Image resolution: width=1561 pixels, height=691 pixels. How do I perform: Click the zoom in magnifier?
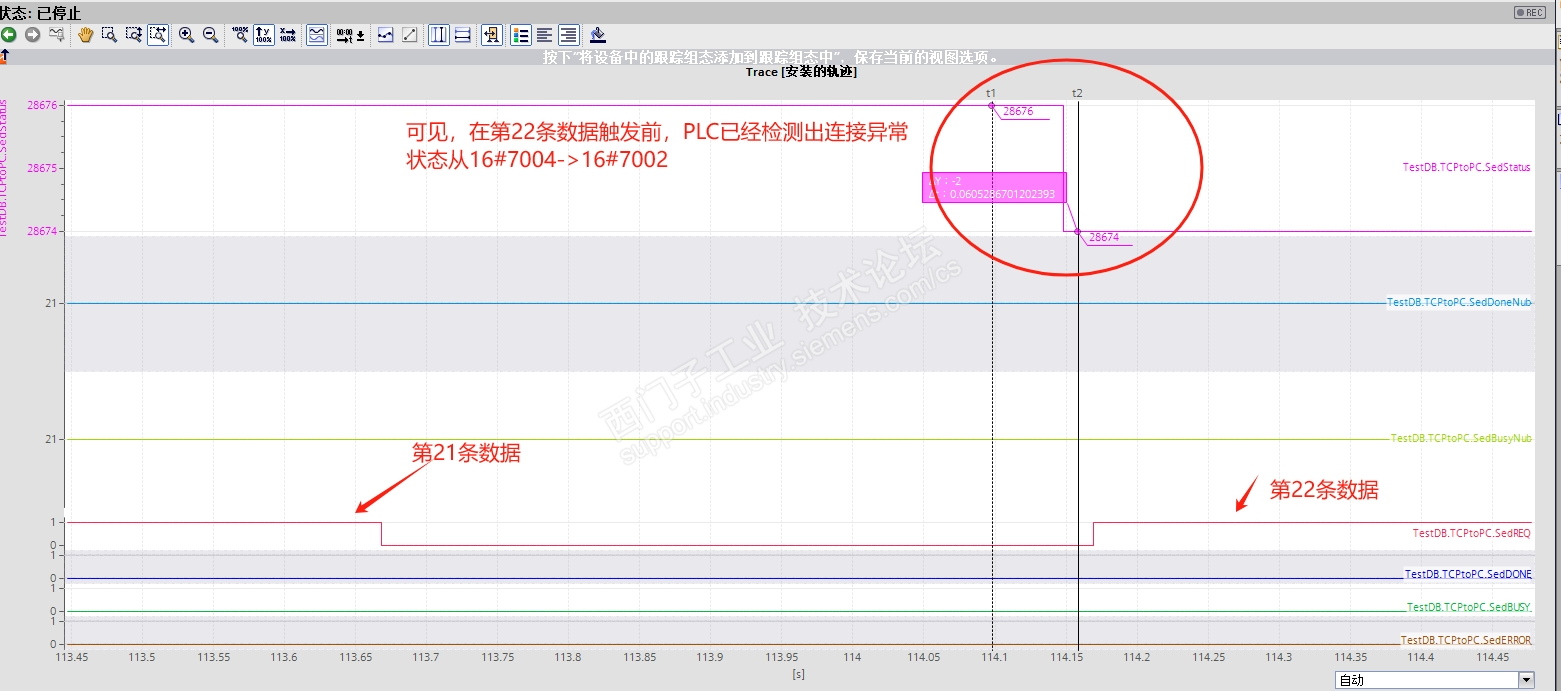[186, 34]
